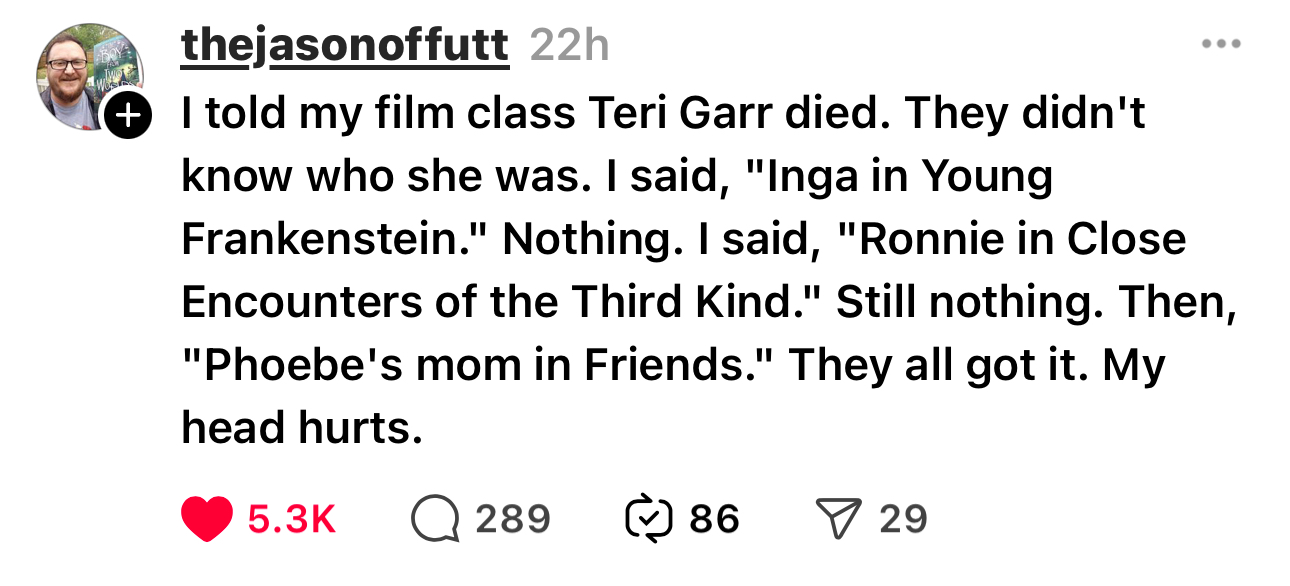This screenshot has width=1290, height=586.
Task: Click the words "Still nothing" in the post
Action: pyautogui.click(x=969, y=302)
